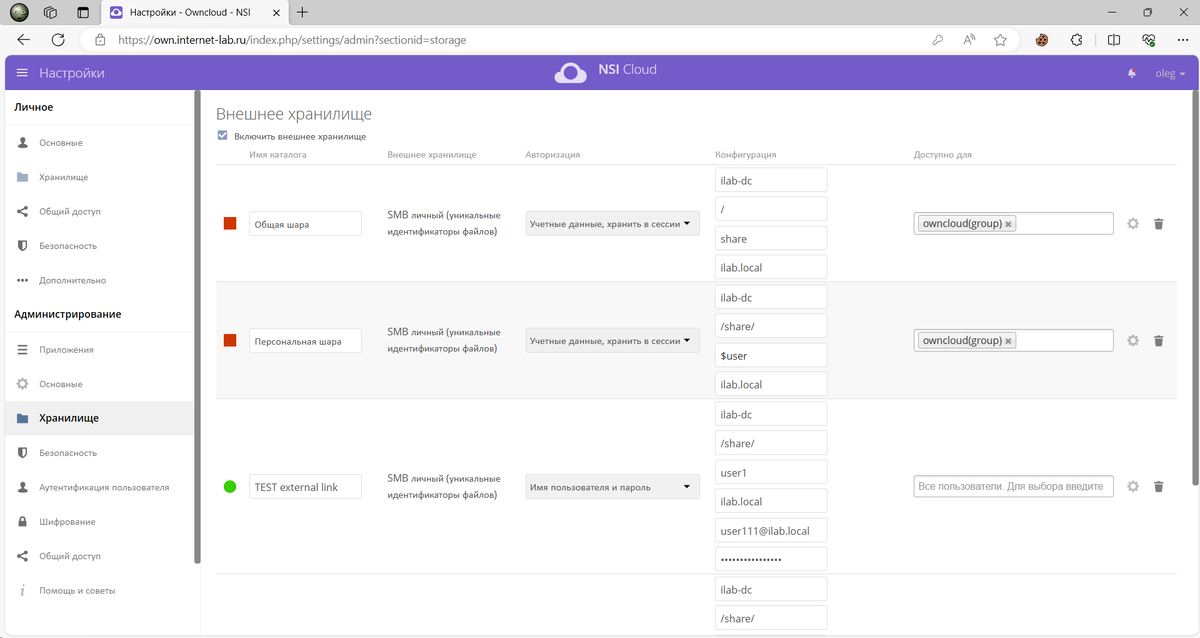Go back with the browser back arrow

click(x=23, y=40)
